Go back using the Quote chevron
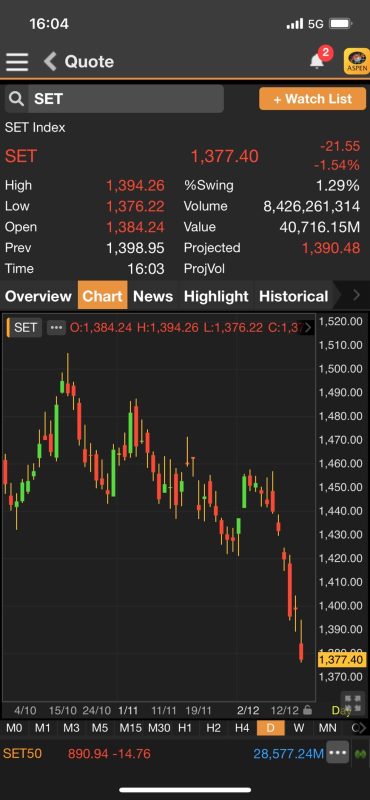Viewport: 370px width, 800px height. 50,62
